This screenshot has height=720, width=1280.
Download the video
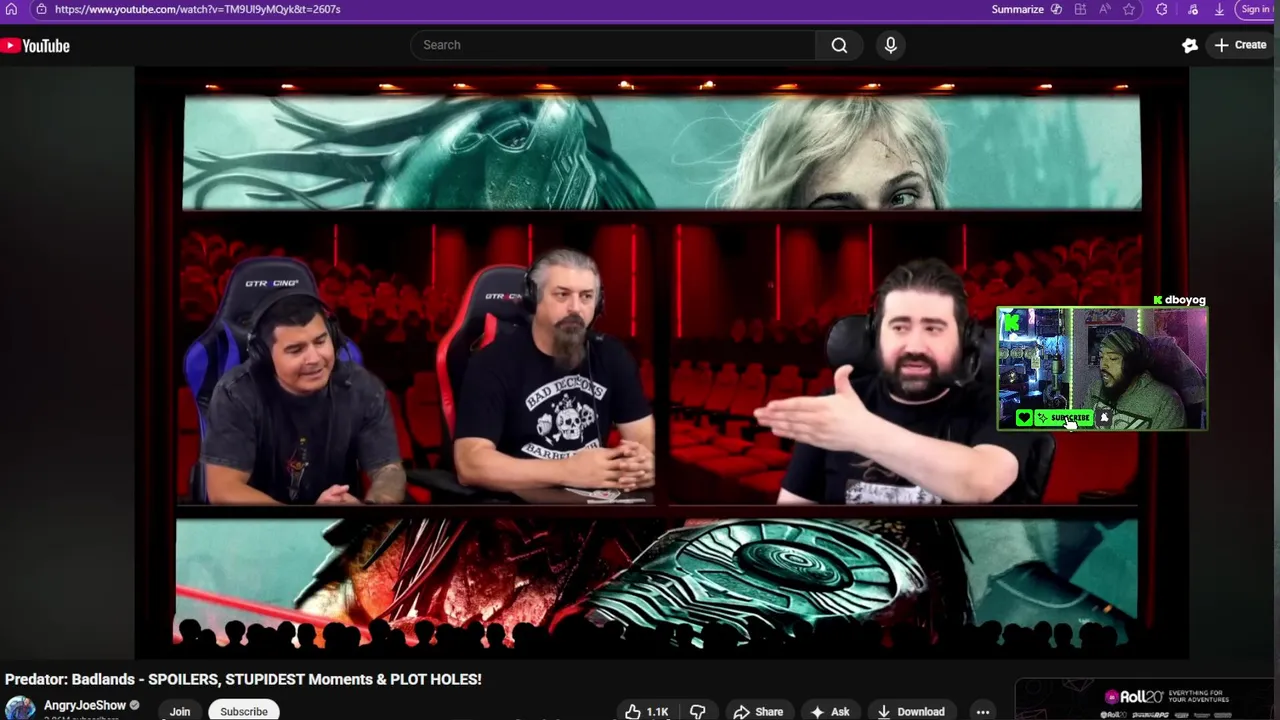[910, 711]
